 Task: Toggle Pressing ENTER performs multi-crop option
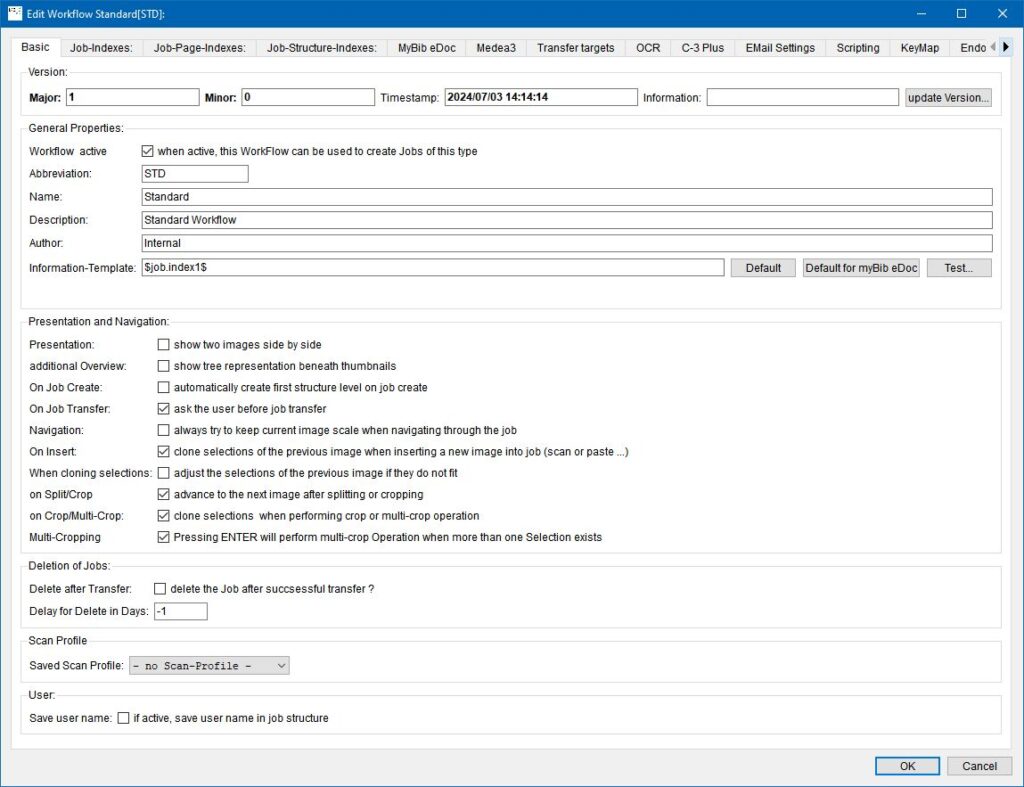tap(163, 537)
